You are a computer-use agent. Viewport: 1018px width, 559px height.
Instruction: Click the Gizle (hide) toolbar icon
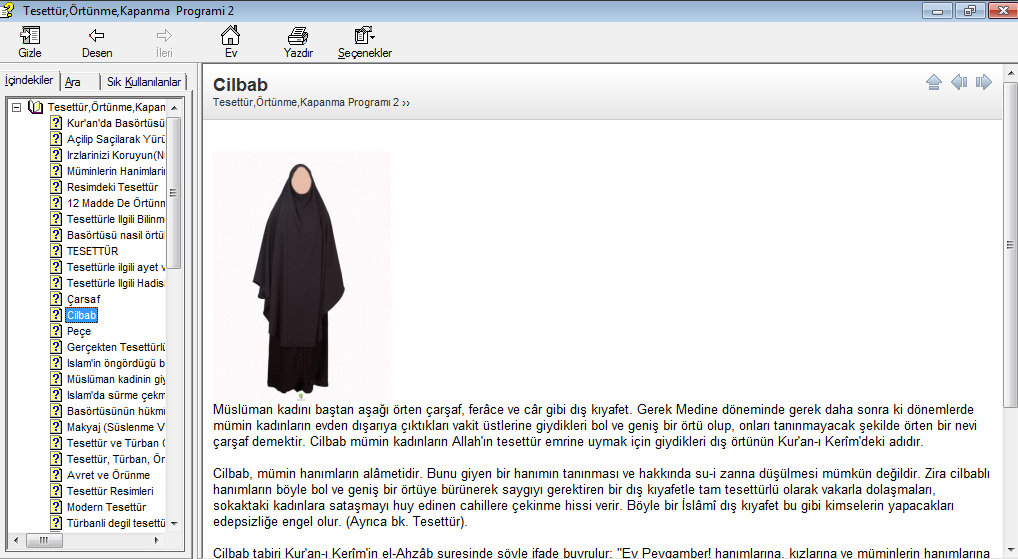[x=30, y=37]
